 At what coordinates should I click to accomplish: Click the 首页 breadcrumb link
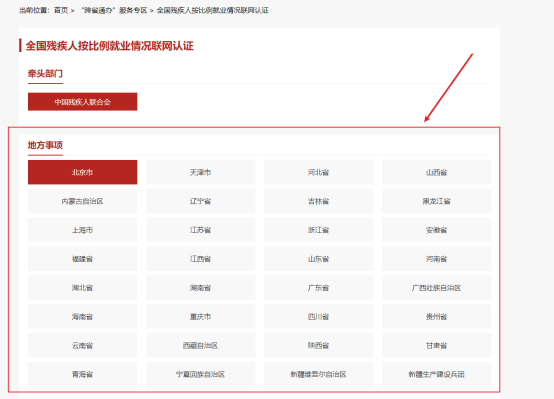[61, 10]
